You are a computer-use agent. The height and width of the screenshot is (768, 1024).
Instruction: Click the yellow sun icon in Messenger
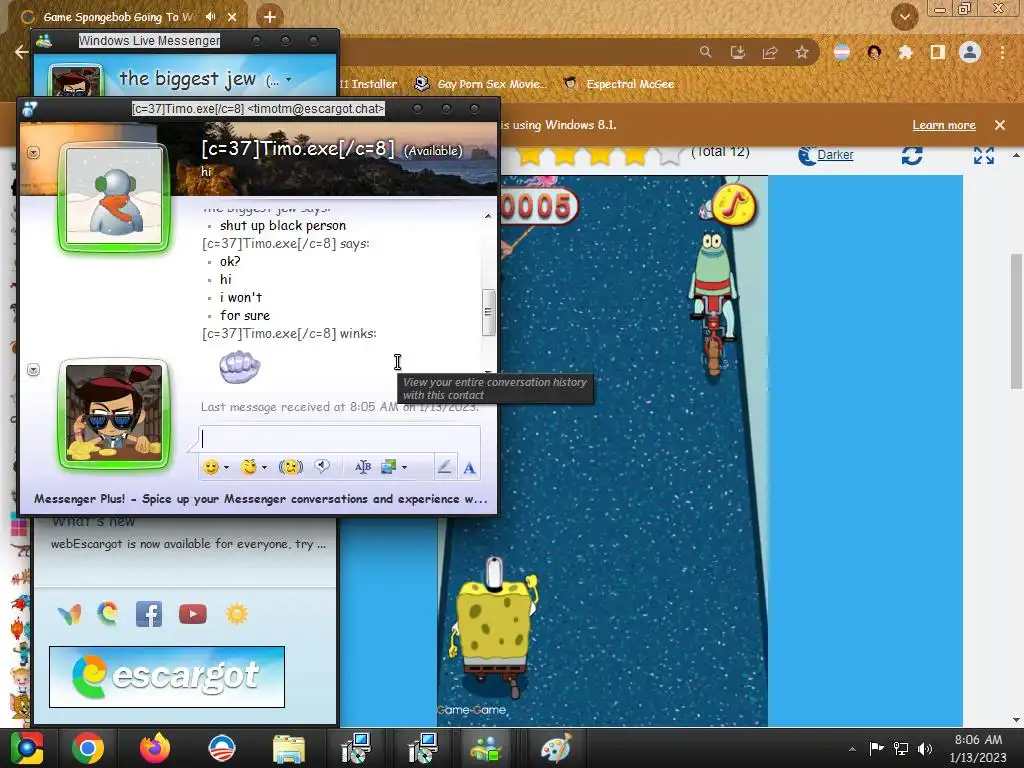point(236,614)
